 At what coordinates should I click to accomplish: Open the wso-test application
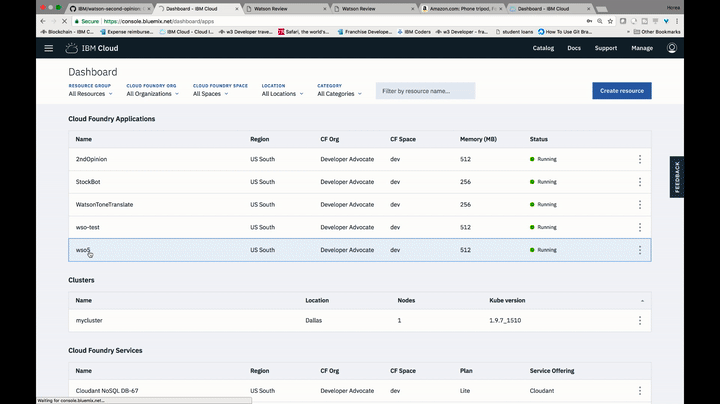coord(87,227)
